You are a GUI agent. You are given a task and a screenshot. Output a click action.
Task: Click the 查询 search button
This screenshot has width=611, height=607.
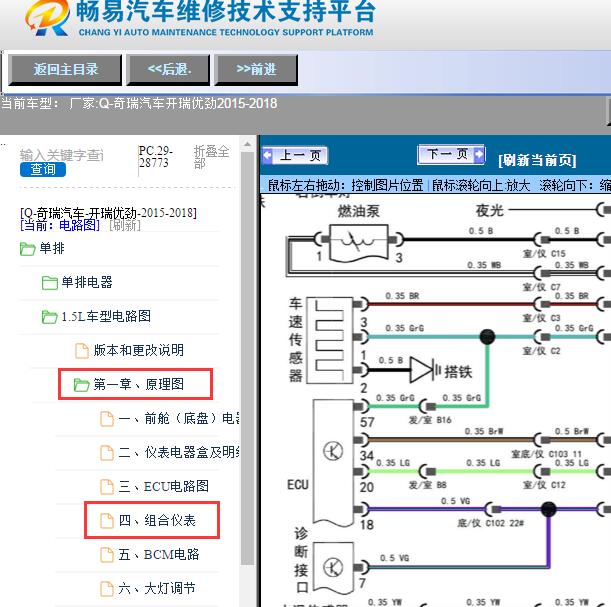click(43, 169)
